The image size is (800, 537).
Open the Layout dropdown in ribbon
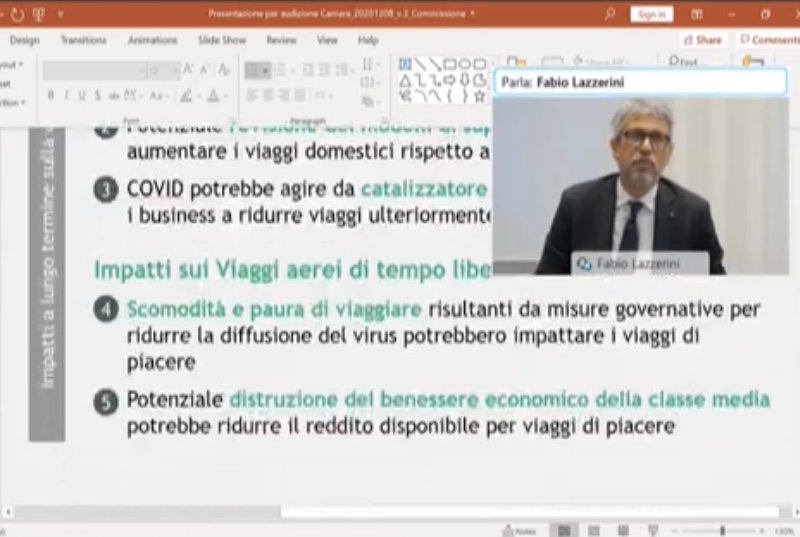[10, 65]
